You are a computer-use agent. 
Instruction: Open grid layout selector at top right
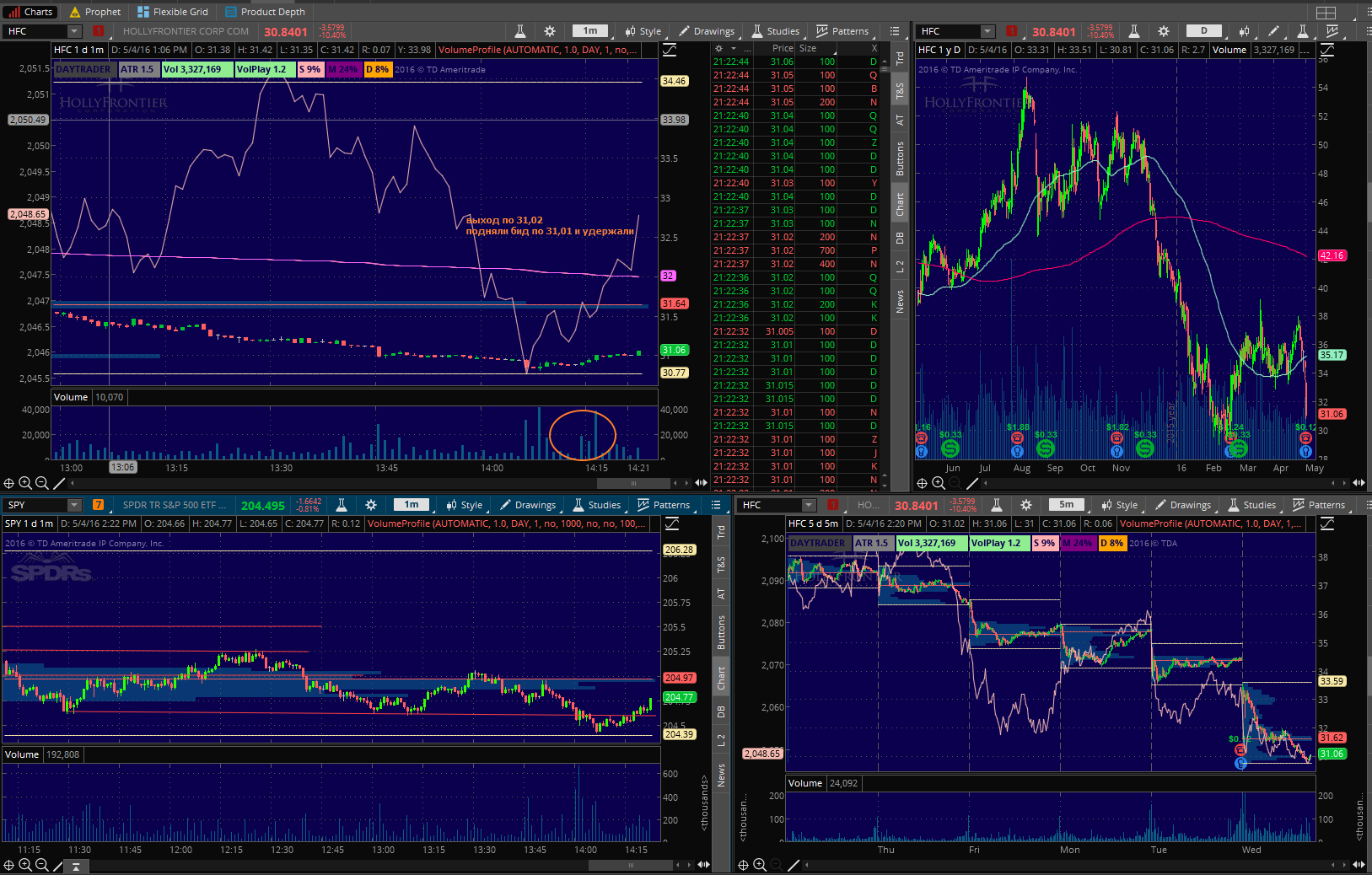tap(1326, 12)
